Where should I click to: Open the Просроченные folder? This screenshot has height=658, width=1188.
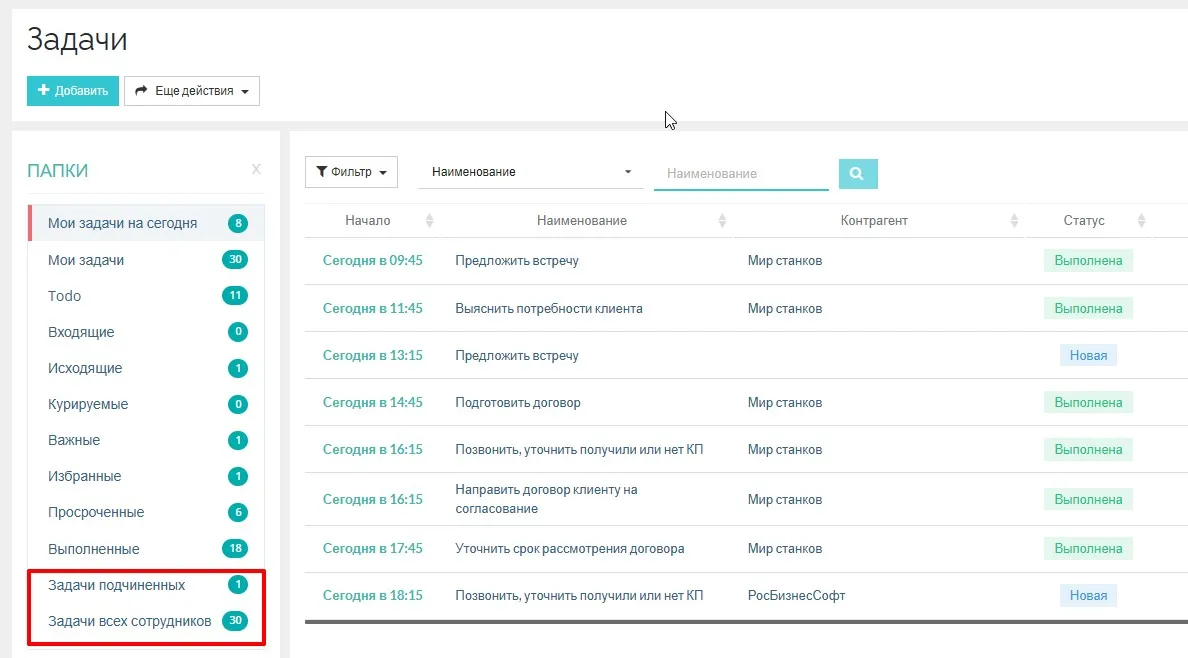(96, 512)
